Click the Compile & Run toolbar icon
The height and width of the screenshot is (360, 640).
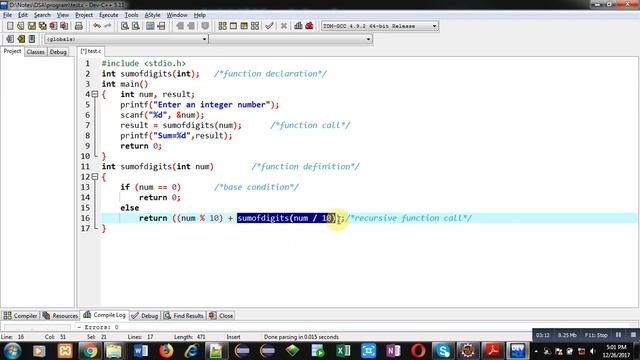[244, 26]
